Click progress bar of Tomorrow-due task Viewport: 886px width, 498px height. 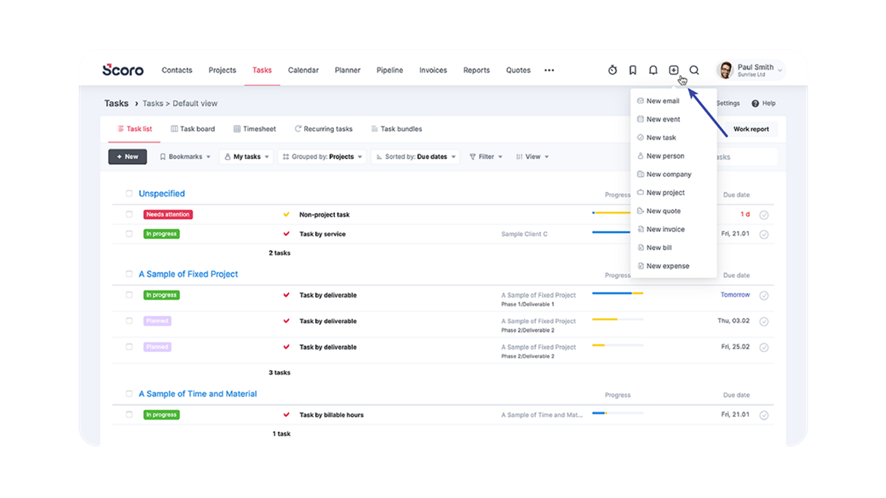(x=618, y=293)
